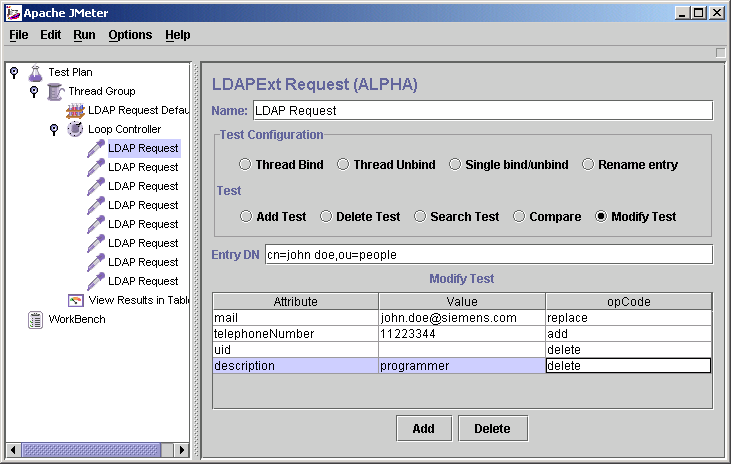Viewport: 731px width, 464px height.
Task: Select the WorkBench clipboard icon
Action: [x=35, y=319]
